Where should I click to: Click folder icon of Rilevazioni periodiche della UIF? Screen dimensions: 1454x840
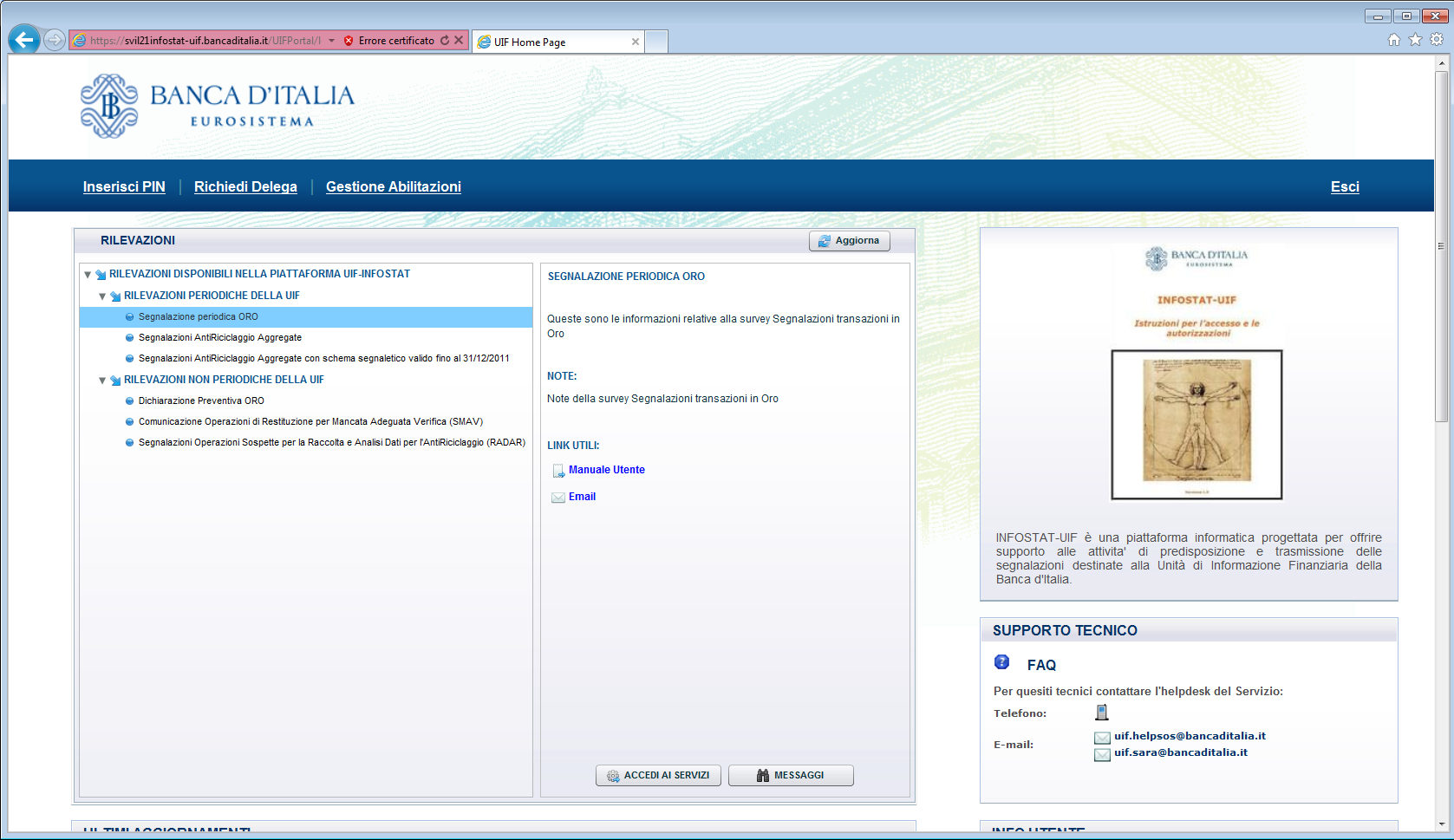pos(115,296)
